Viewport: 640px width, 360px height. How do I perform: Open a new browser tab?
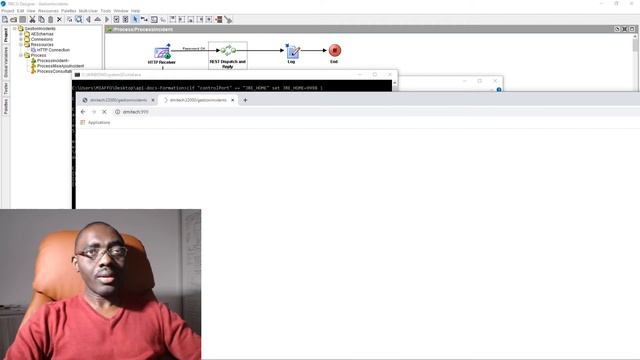click(x=245, y=100)
